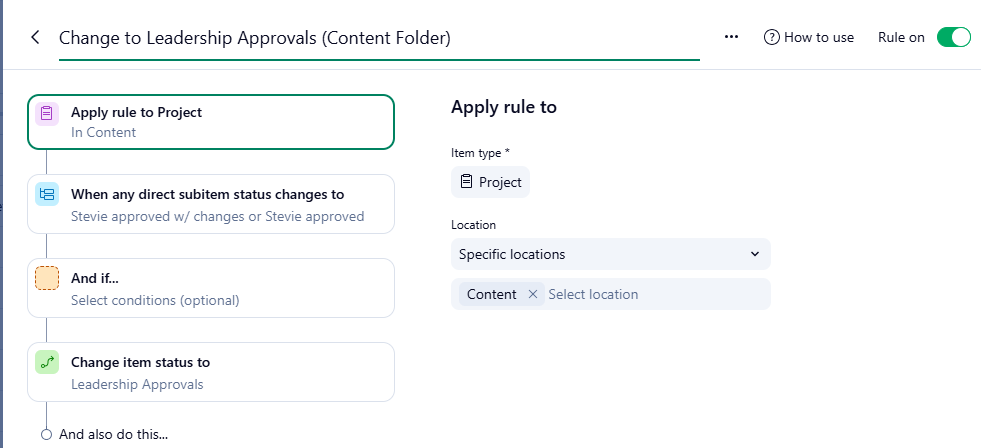Click the rule title text field
981x448 pixels.
[x=378, y=38]
